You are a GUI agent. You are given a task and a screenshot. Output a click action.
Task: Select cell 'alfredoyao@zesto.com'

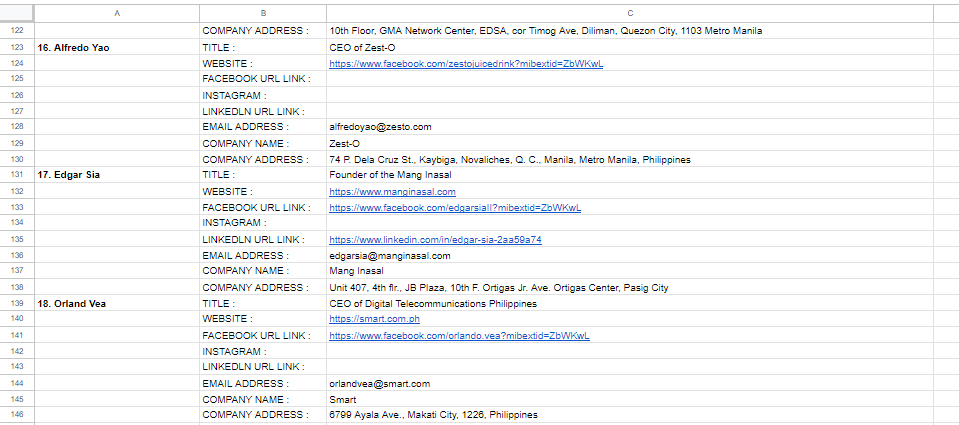click(x=630, y=127)
